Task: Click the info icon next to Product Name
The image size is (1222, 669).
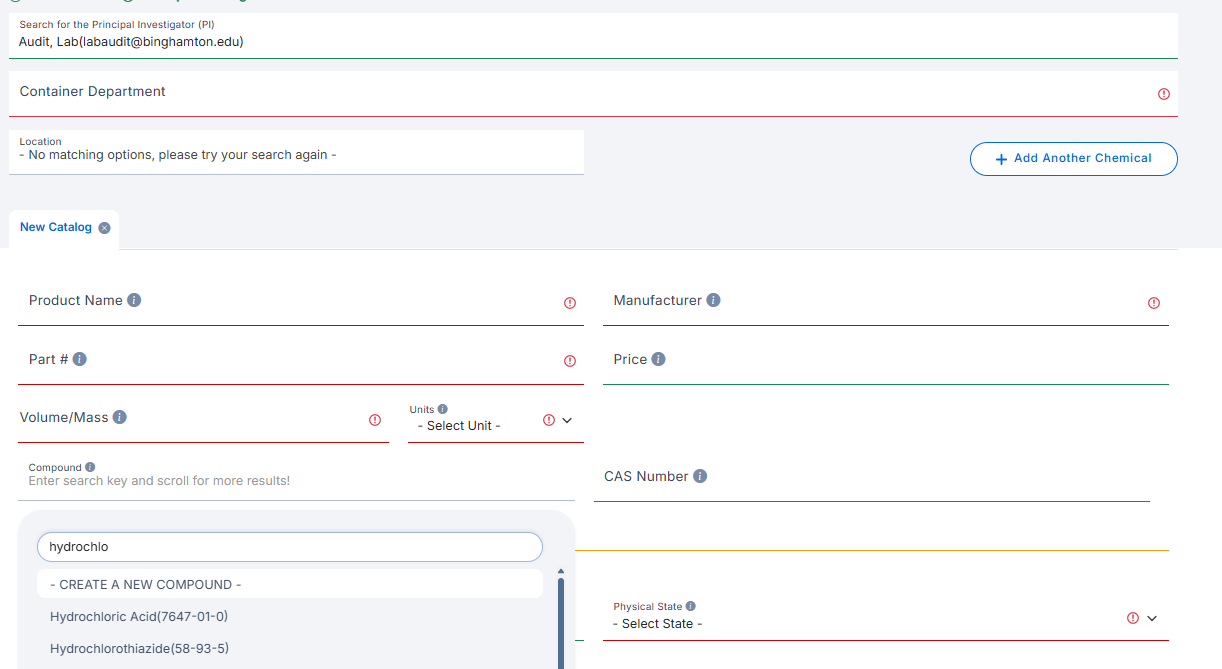Action: pyautogui.click(x=134, y=300)
